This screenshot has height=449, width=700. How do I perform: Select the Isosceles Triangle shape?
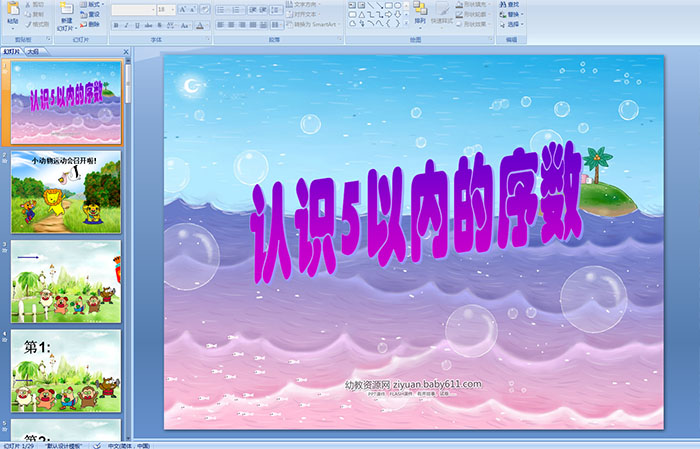362,15
